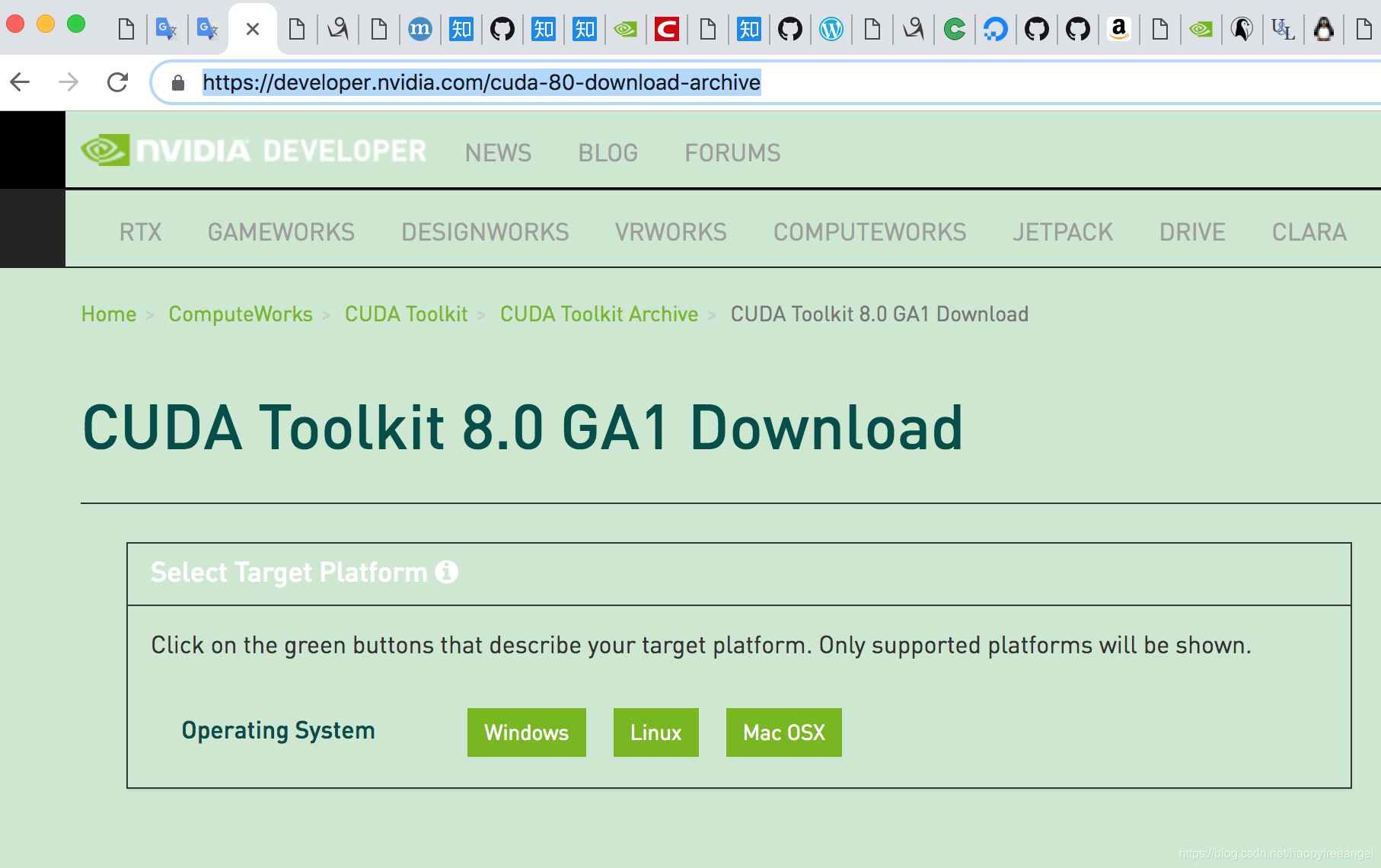The width and height of the screenshot is (1381, 868).
Task: Go to the DRIVE section
Action: (x=1192, y=232)
